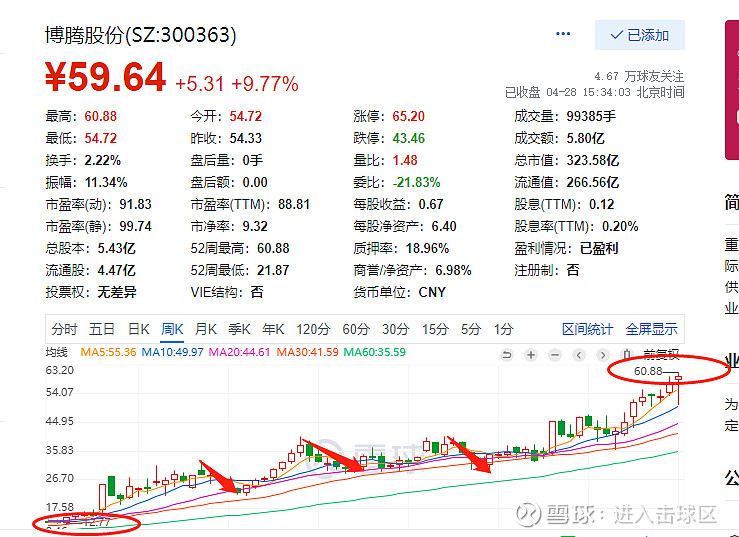Screen dimensions: 739x537
Task: Switch to the 1分 chart tab
Action: [x=503, y=329]
